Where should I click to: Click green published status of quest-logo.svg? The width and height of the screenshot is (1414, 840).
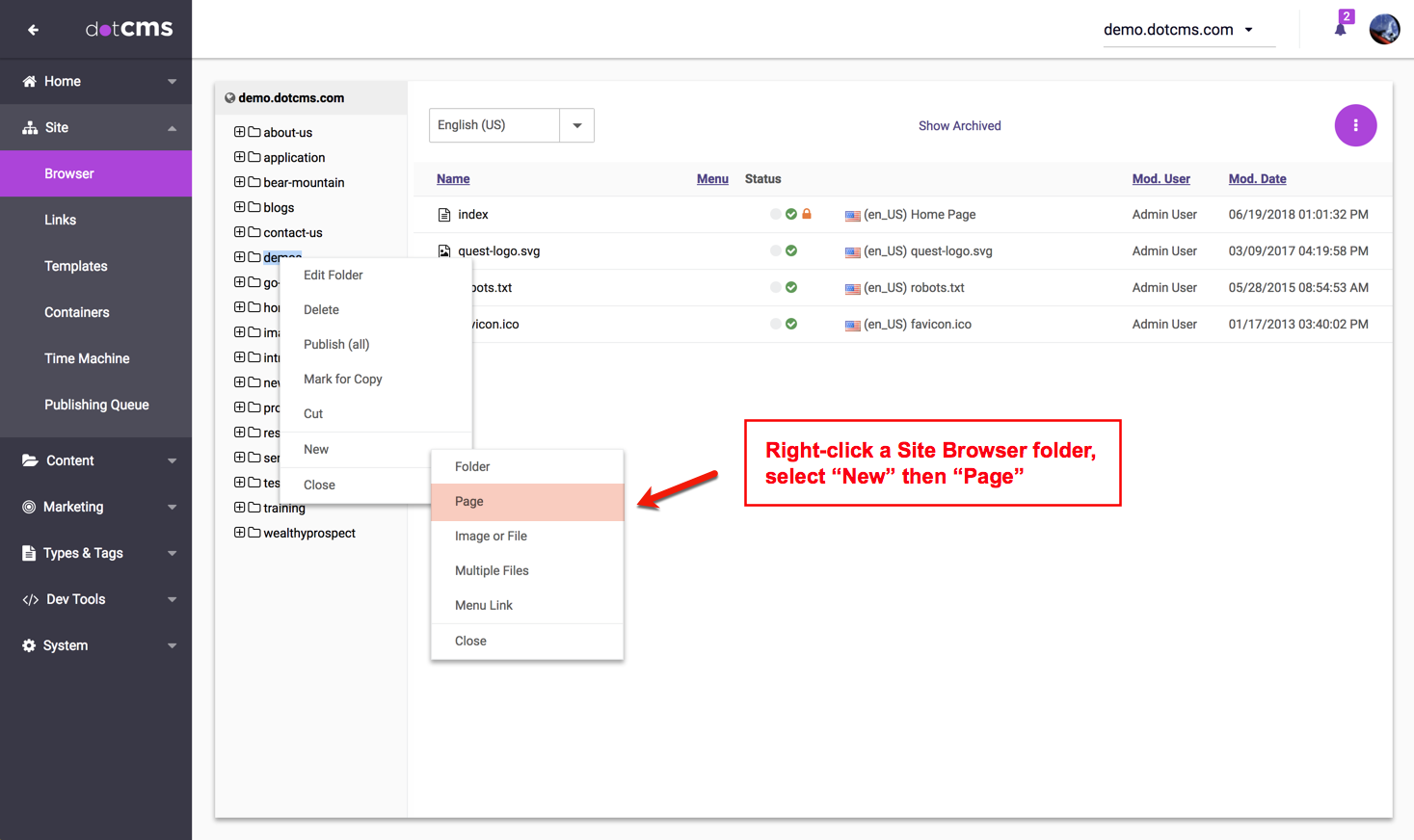[x=791, y=250]
